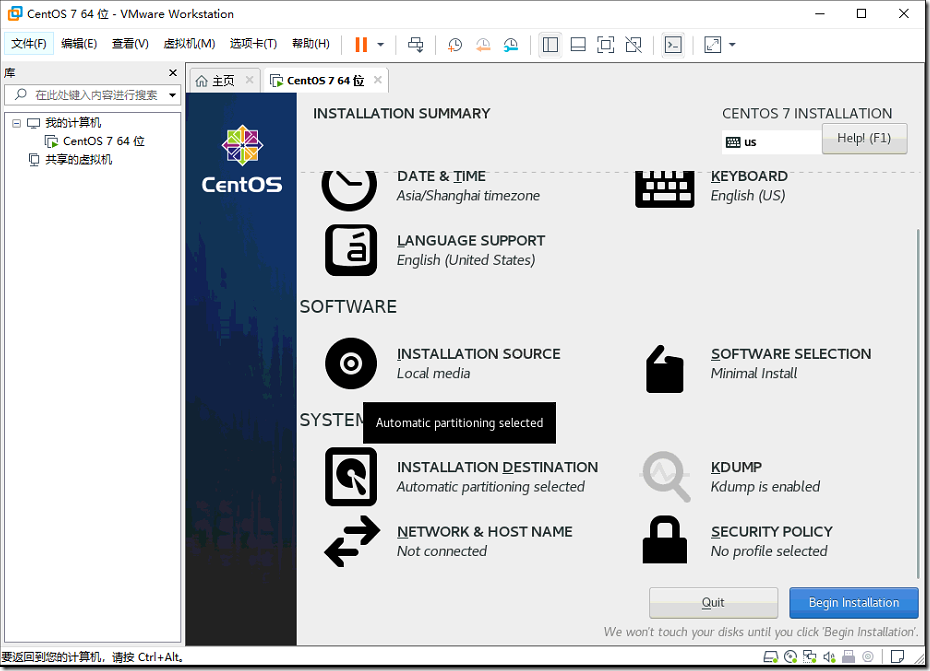Click the us keyboard layout indicator
The height and width of the screenshot is (671, 930).
coord(772,142)
